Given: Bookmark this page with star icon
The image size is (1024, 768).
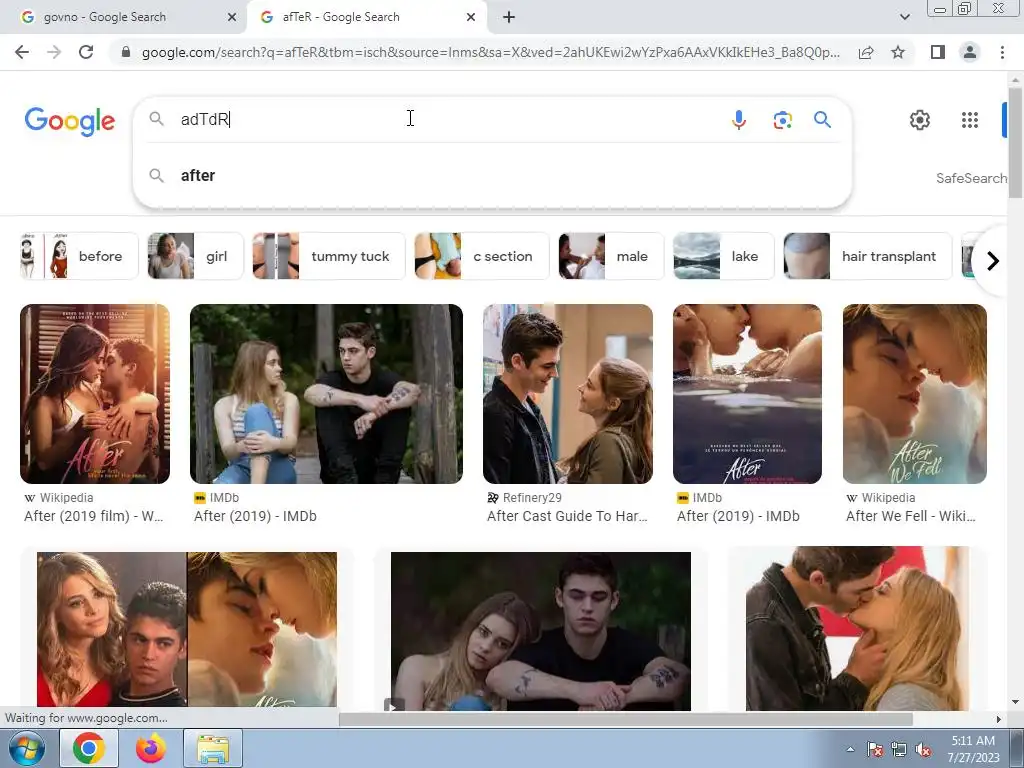Looking at the screenshot, I should 898,52.
